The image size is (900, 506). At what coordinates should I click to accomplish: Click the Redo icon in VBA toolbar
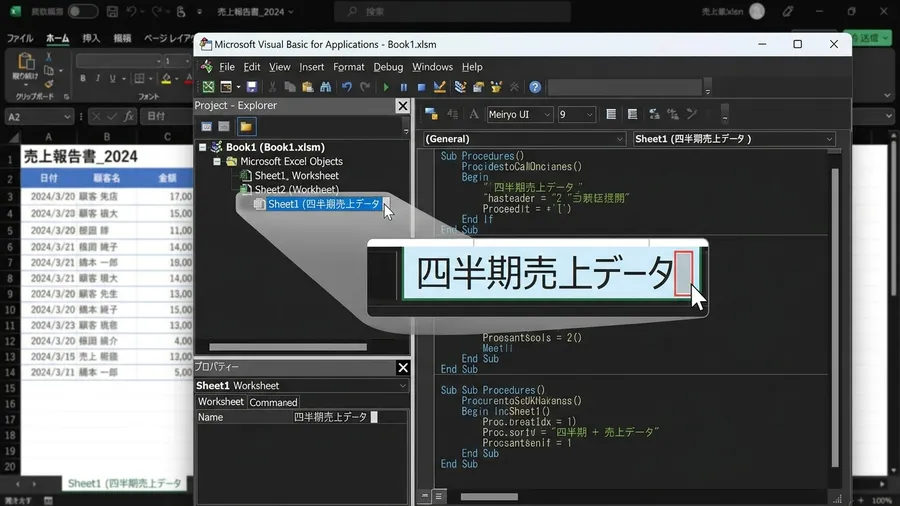click(364, 87)
